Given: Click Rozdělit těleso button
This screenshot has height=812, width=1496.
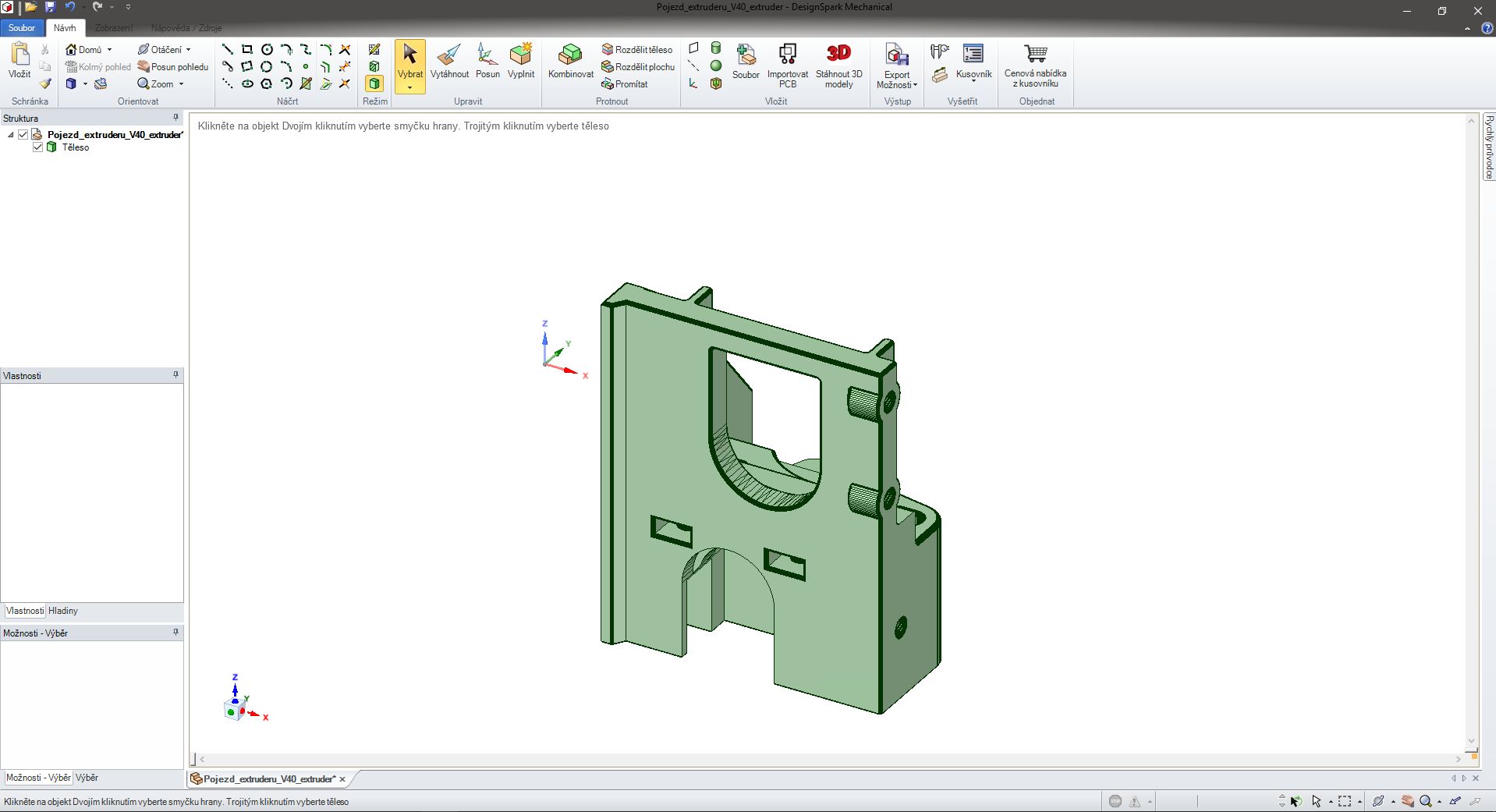Looking at the screenshot, I should pyautogui.click(x=636, y=49).
